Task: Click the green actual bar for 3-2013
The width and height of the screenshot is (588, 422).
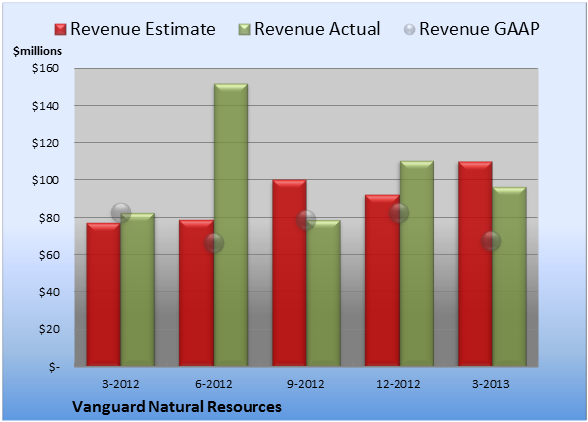Action: (509, 276)
